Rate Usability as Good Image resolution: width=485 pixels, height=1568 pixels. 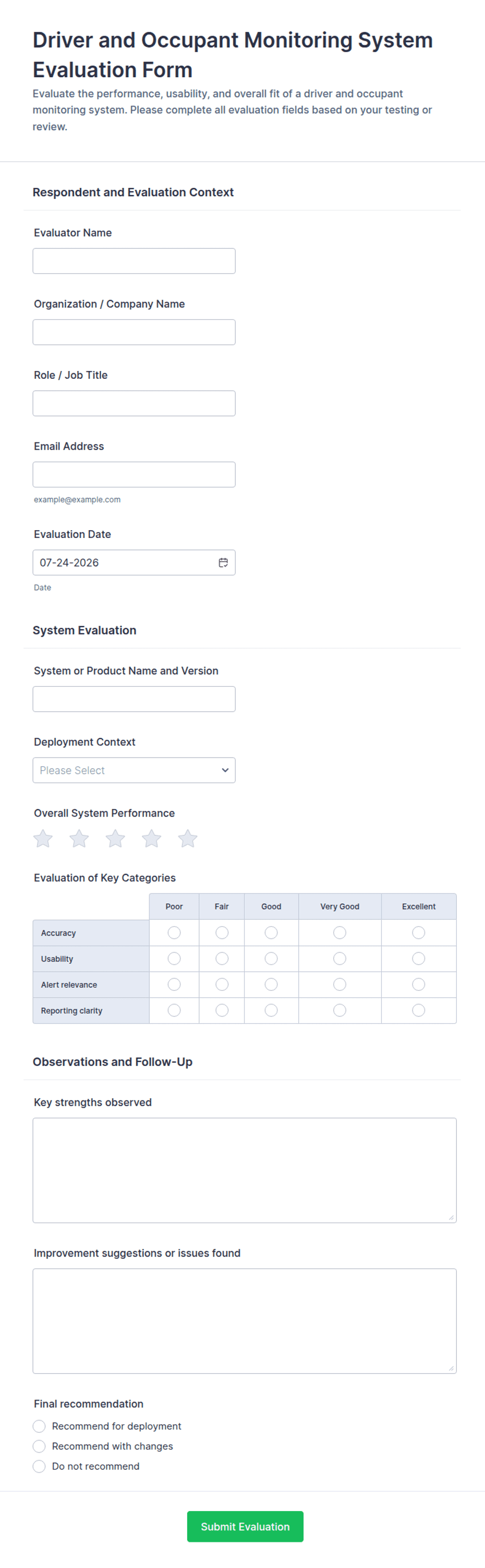tap(271, 959)
